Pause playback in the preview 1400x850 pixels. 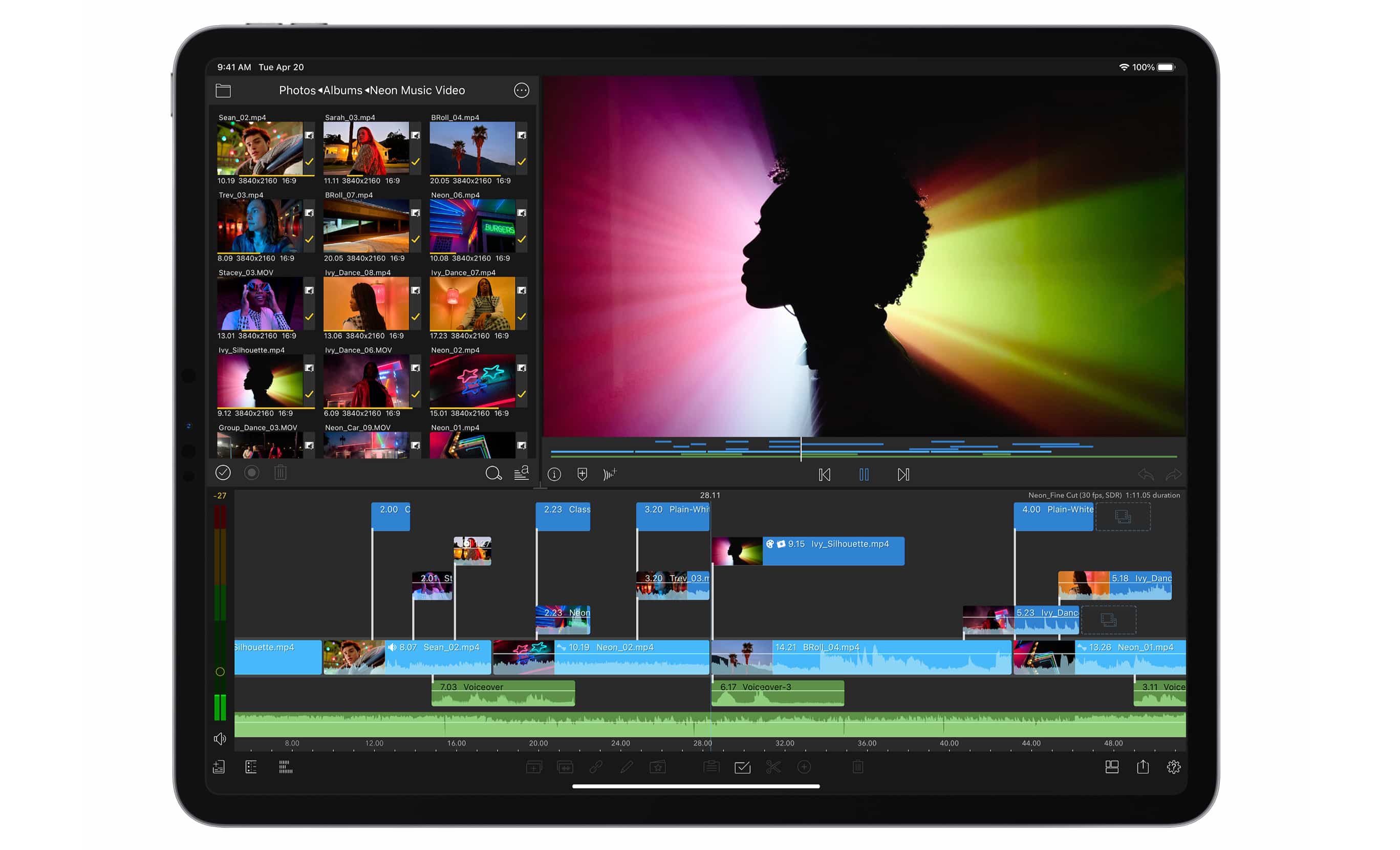point(864,475)
